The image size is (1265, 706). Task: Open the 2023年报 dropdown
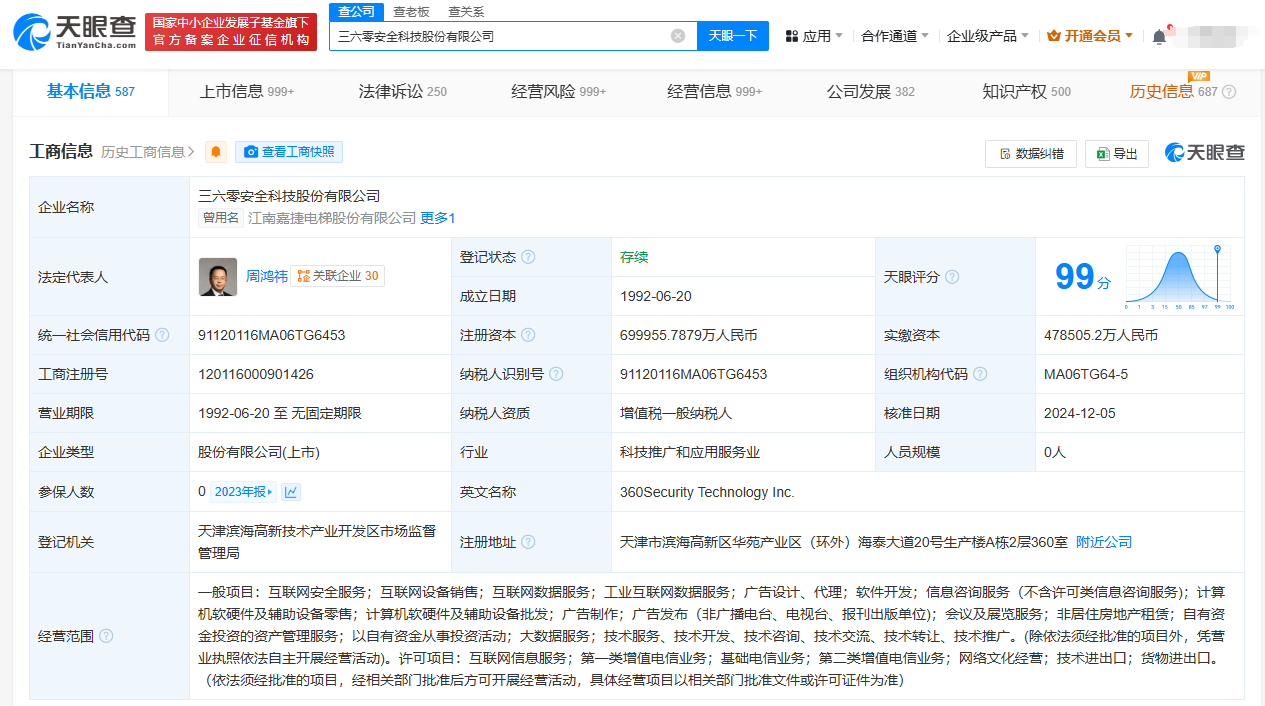pos(245,491)
